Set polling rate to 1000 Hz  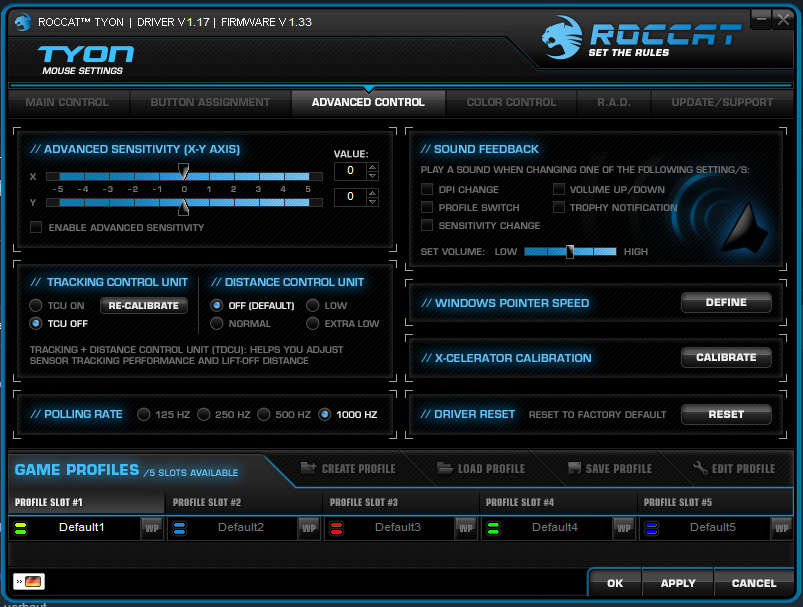coord(324,414)
